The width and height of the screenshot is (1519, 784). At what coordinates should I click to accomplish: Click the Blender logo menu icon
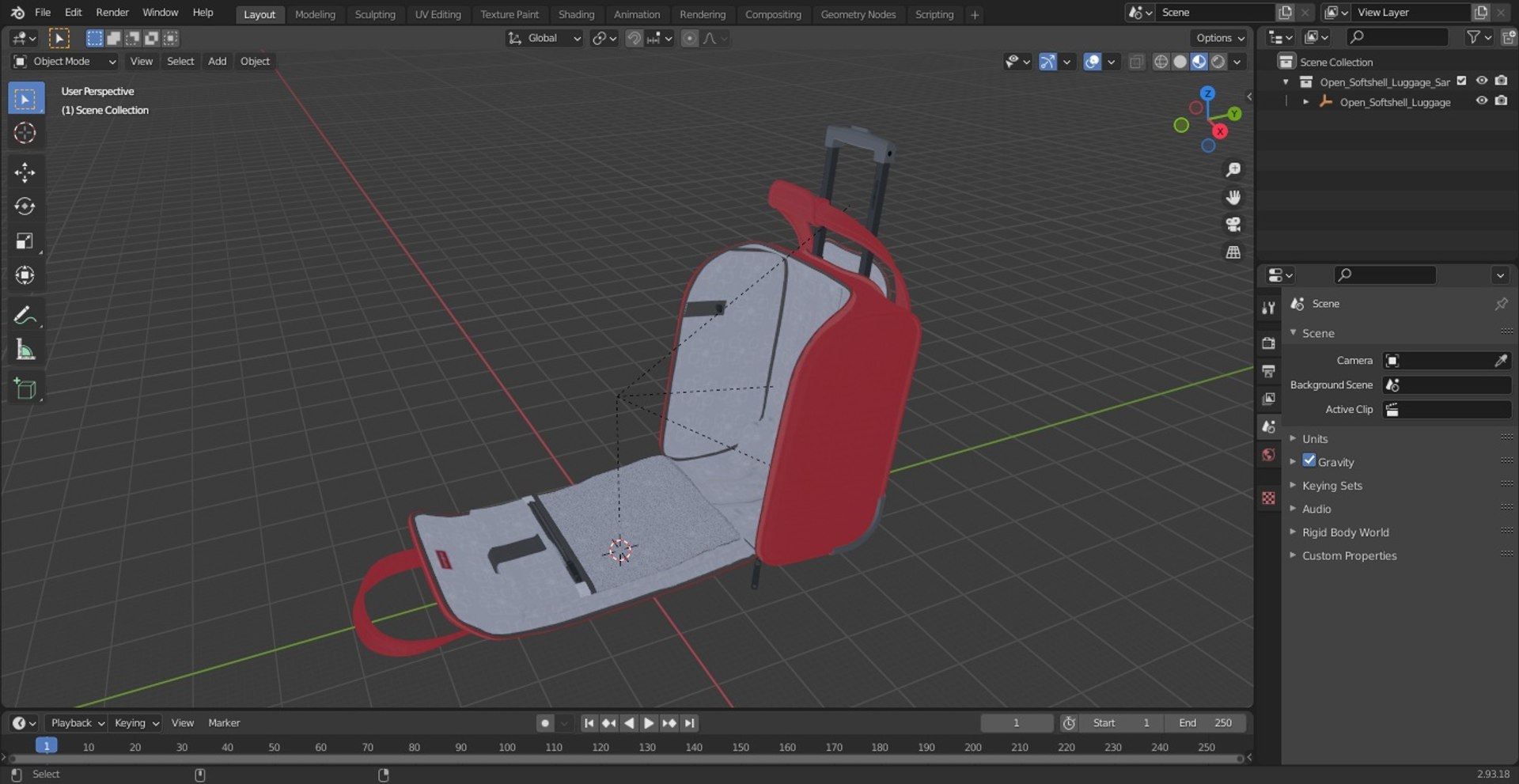point(17,13)
